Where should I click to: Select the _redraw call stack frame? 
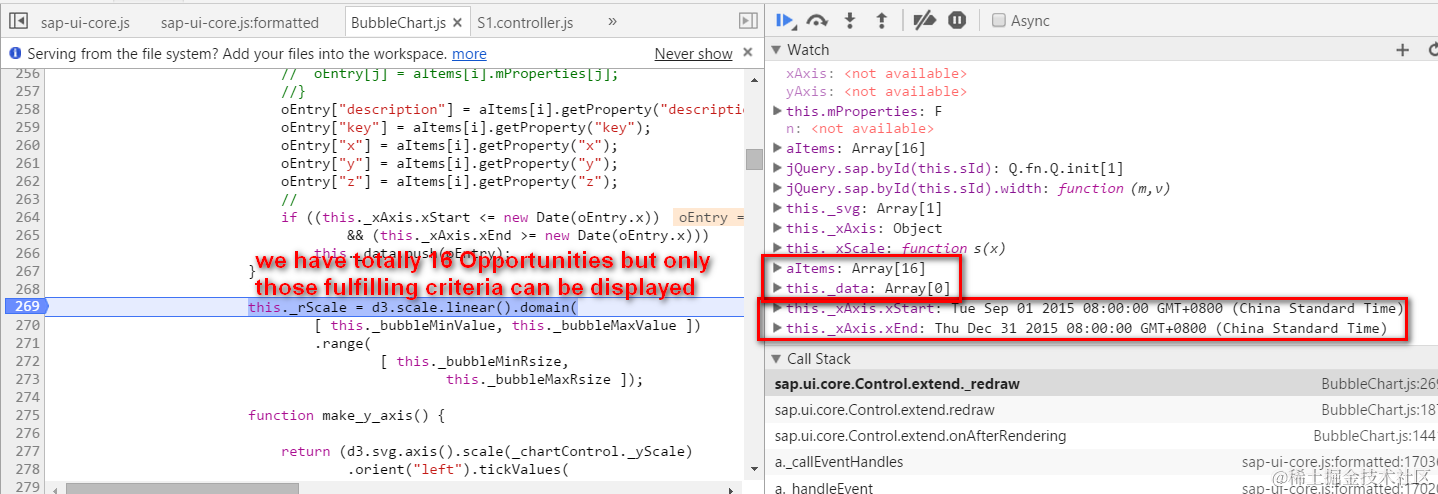1101,384
